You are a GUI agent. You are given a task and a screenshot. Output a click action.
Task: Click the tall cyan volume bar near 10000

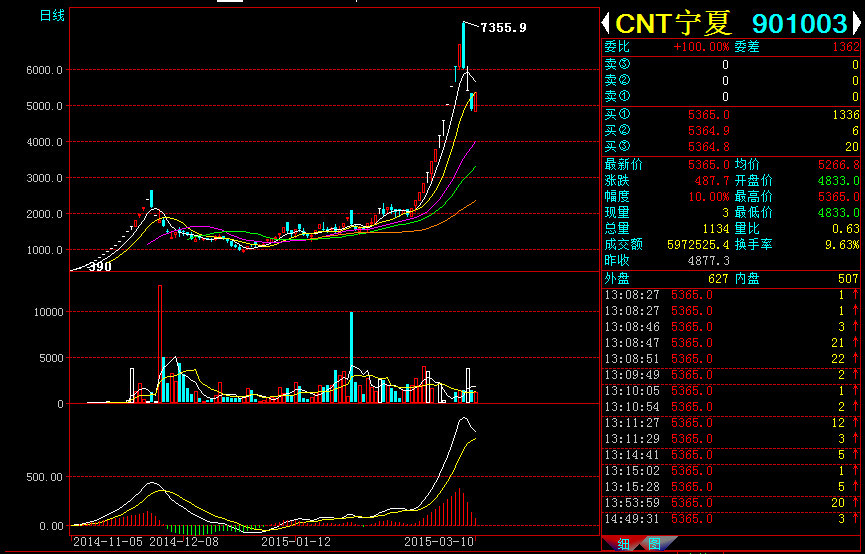point(351,357)
